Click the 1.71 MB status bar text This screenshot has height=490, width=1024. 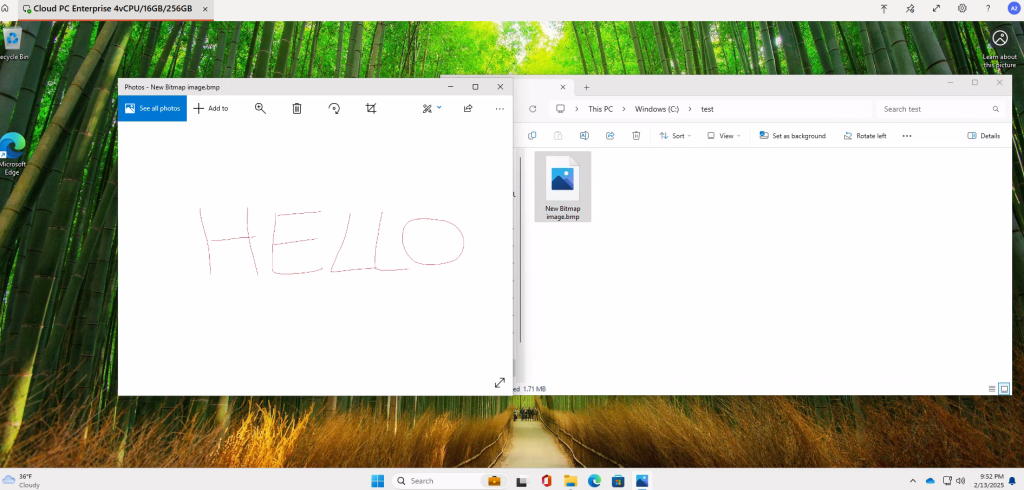tap(534, 389)
